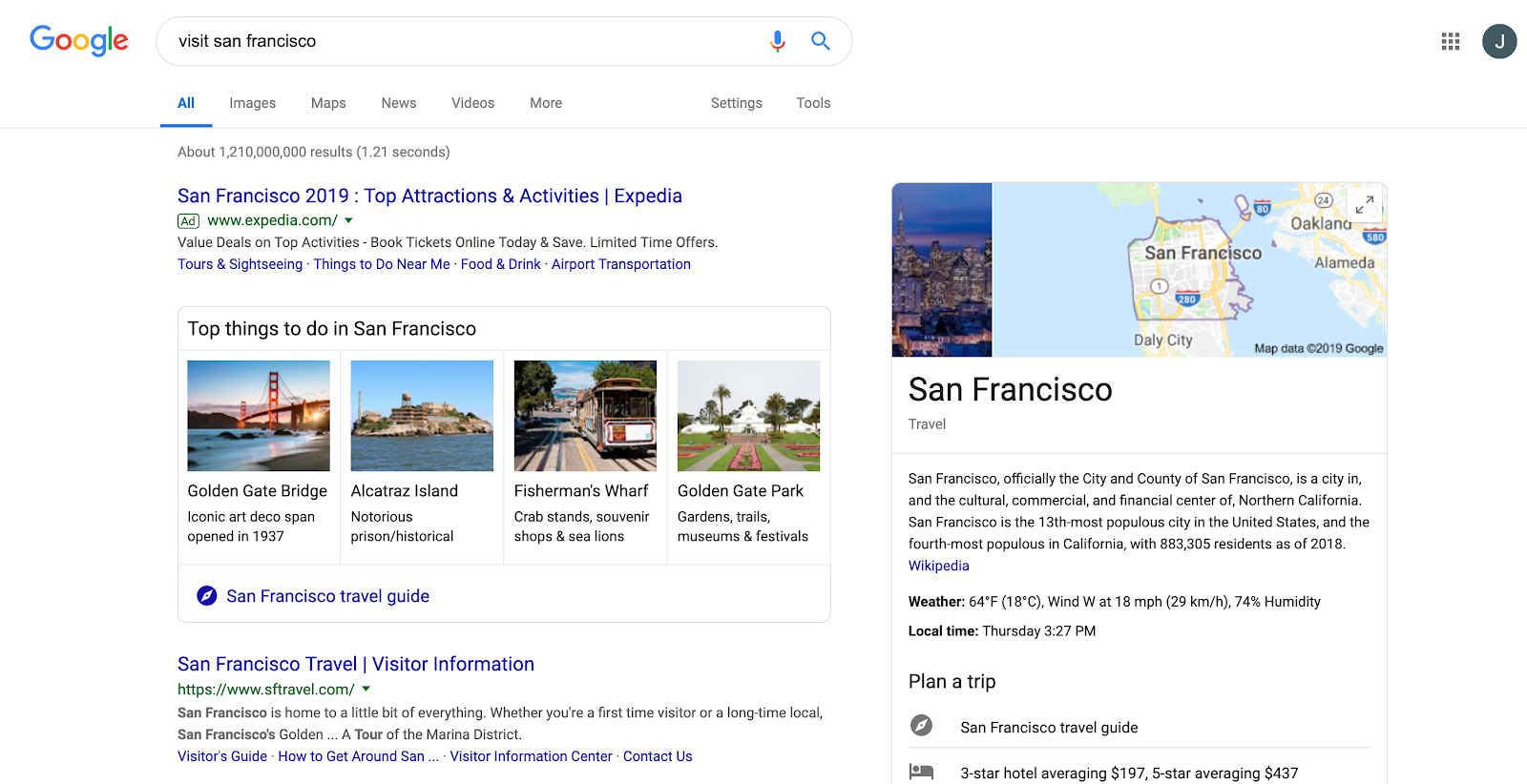Switch to the Videos tab
The height and width of the screenshot is (784, 1527).
click(472, 103)
